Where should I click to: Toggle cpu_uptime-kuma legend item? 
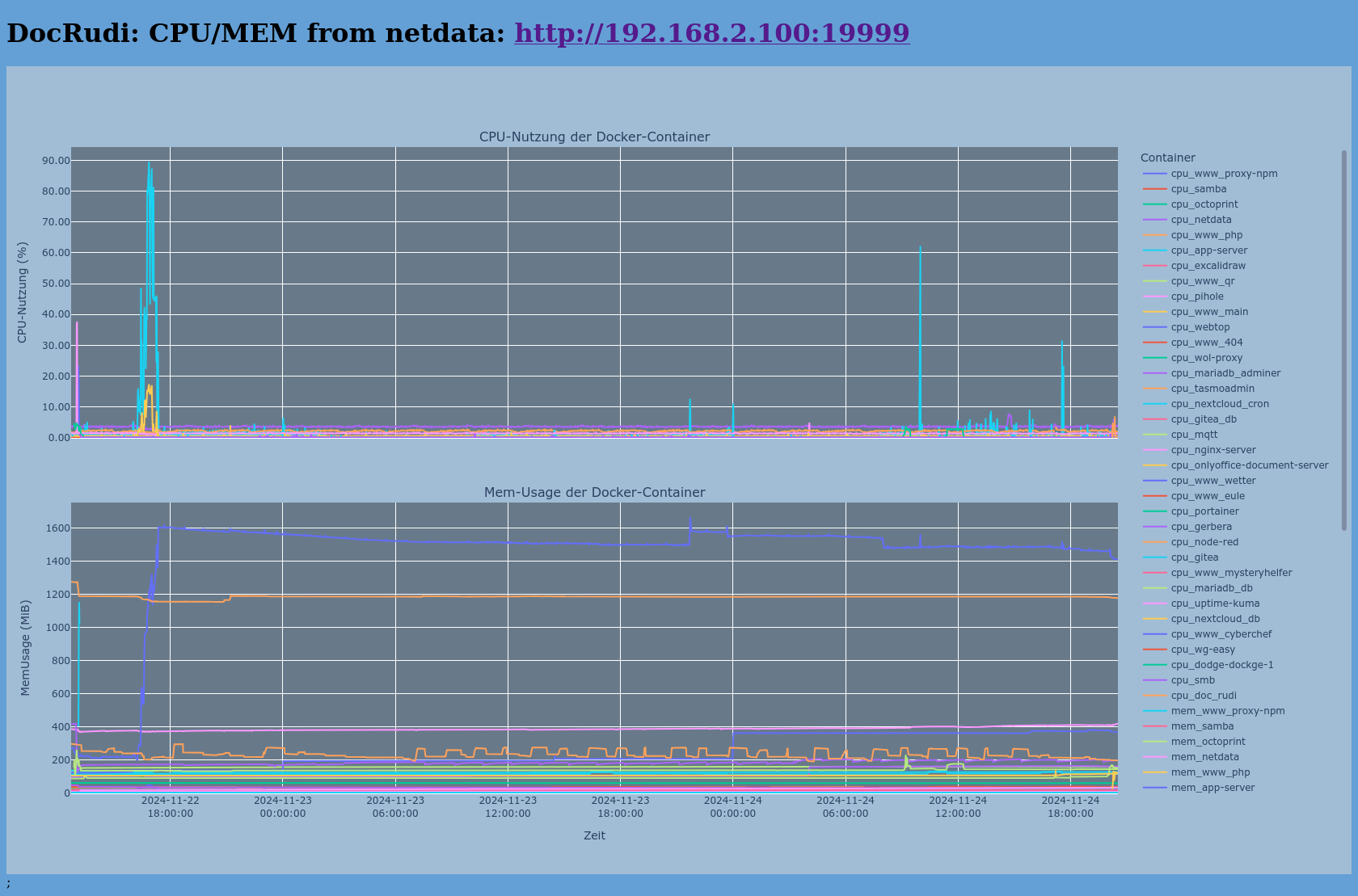[1215, 604]
